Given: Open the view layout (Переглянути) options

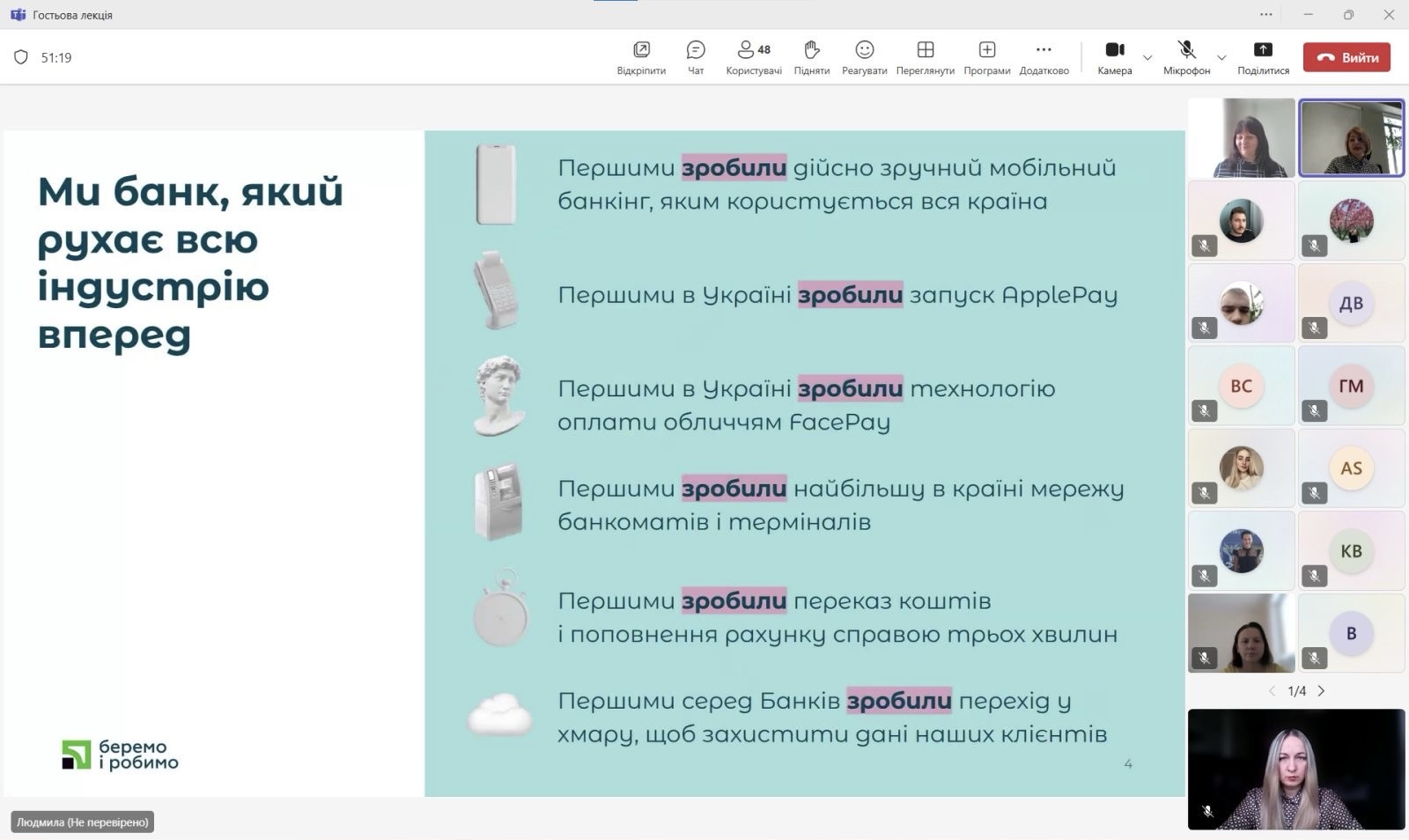Looking at the screenshot, I should [x=925, y=57].
